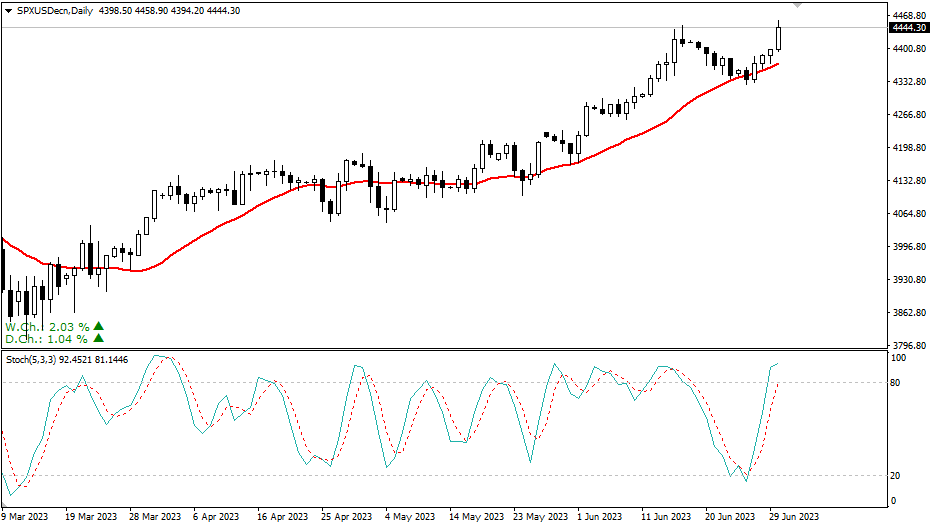Click the latest white candlestick on chart

[x=779, y=36]
